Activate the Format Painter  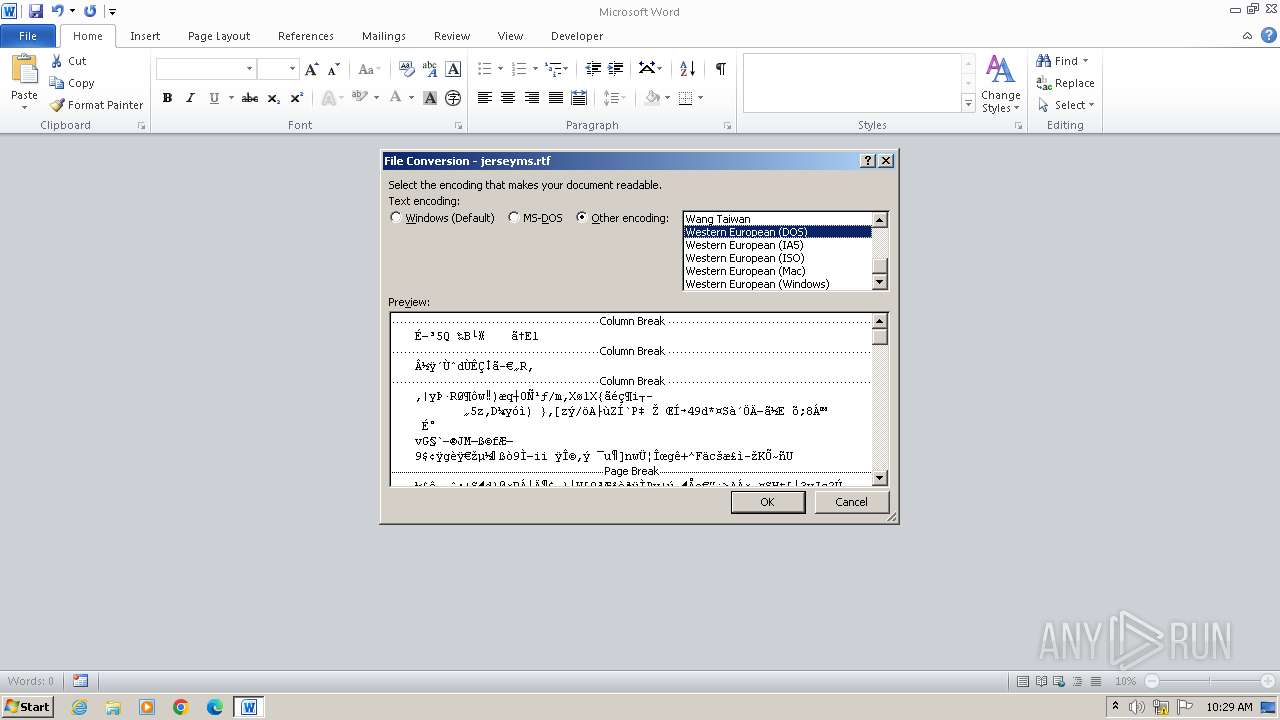coord(96,105)
